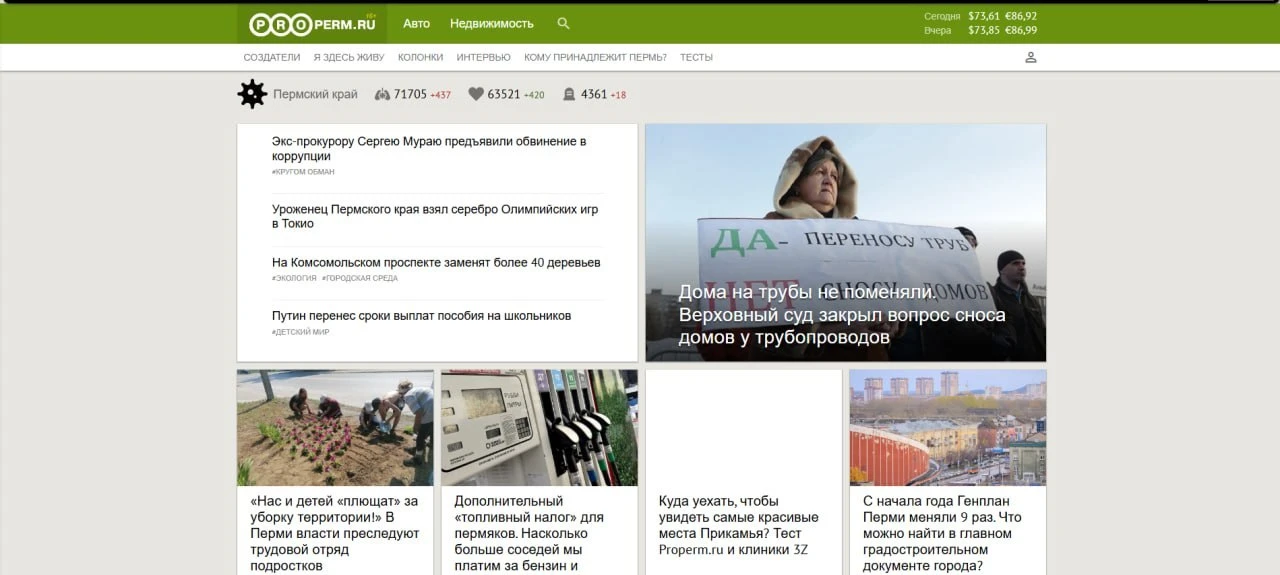This screenshot has width=1280, height=575.
Task: Open Кому принадлежит Пермь? section
Action: (x=595, y=57)
